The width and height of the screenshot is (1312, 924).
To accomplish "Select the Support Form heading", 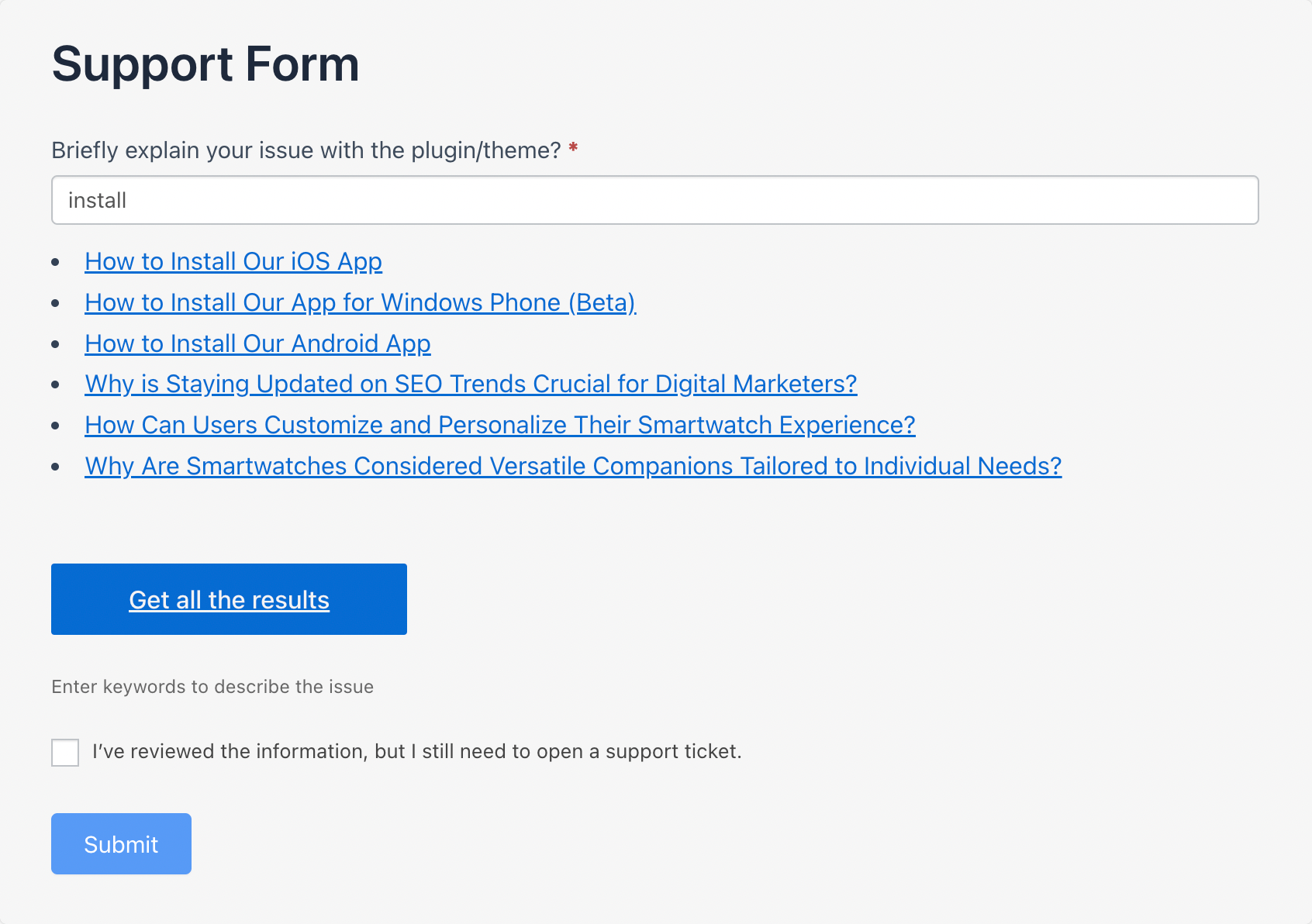I will tap(205, 65).
